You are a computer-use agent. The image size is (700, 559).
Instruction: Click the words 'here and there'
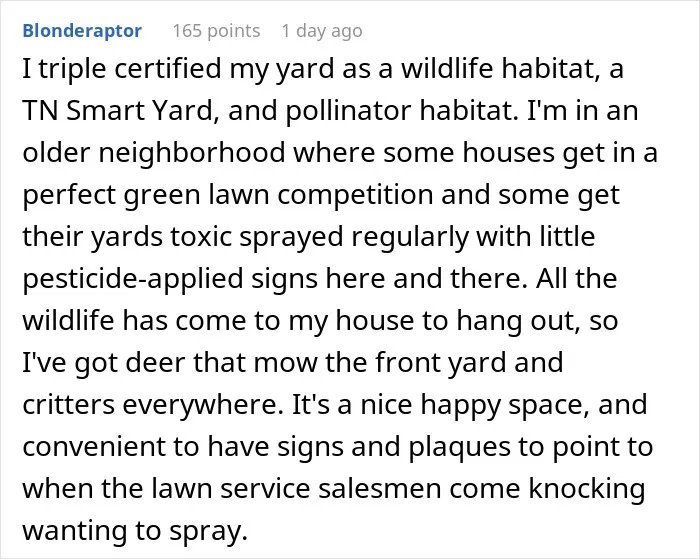423,278
